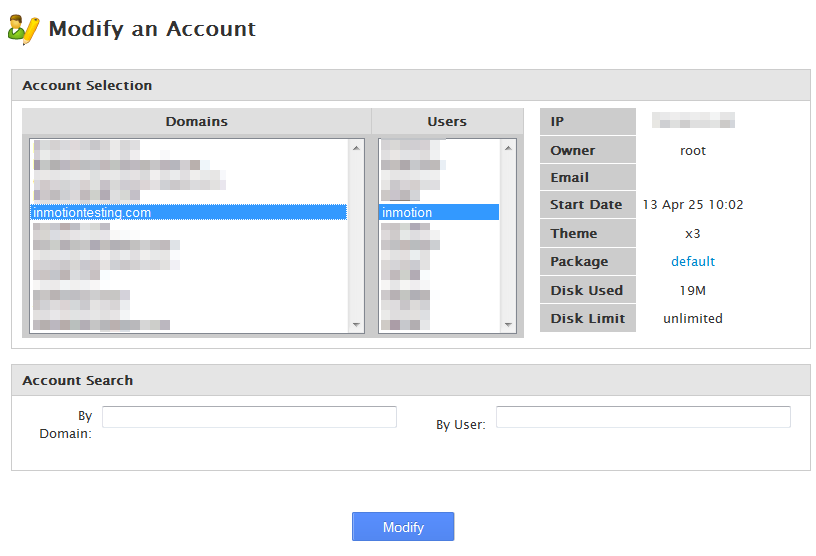Viewport: 816px width, 556px height.
Task: Select the inmotion user in Users list
Action: [x=408, y=212]
